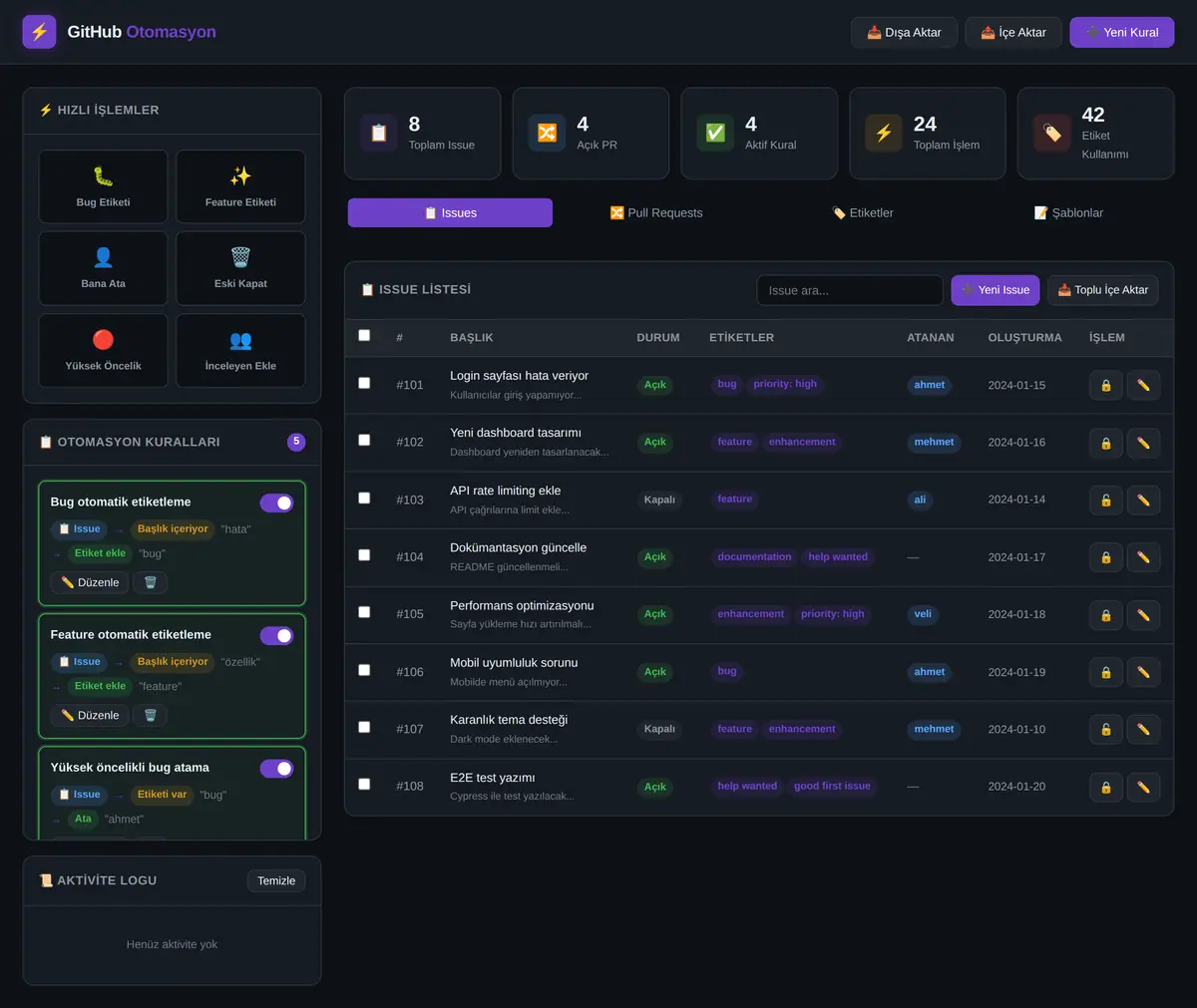Click assignee 'veli' on issue #105
1197x1008 pixels.
click(923, 614)
